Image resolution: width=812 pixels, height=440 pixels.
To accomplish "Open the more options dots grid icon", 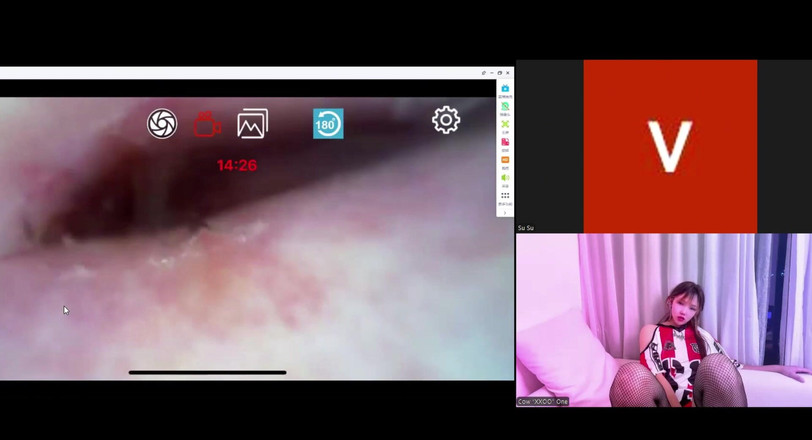I will click(505, 196).
